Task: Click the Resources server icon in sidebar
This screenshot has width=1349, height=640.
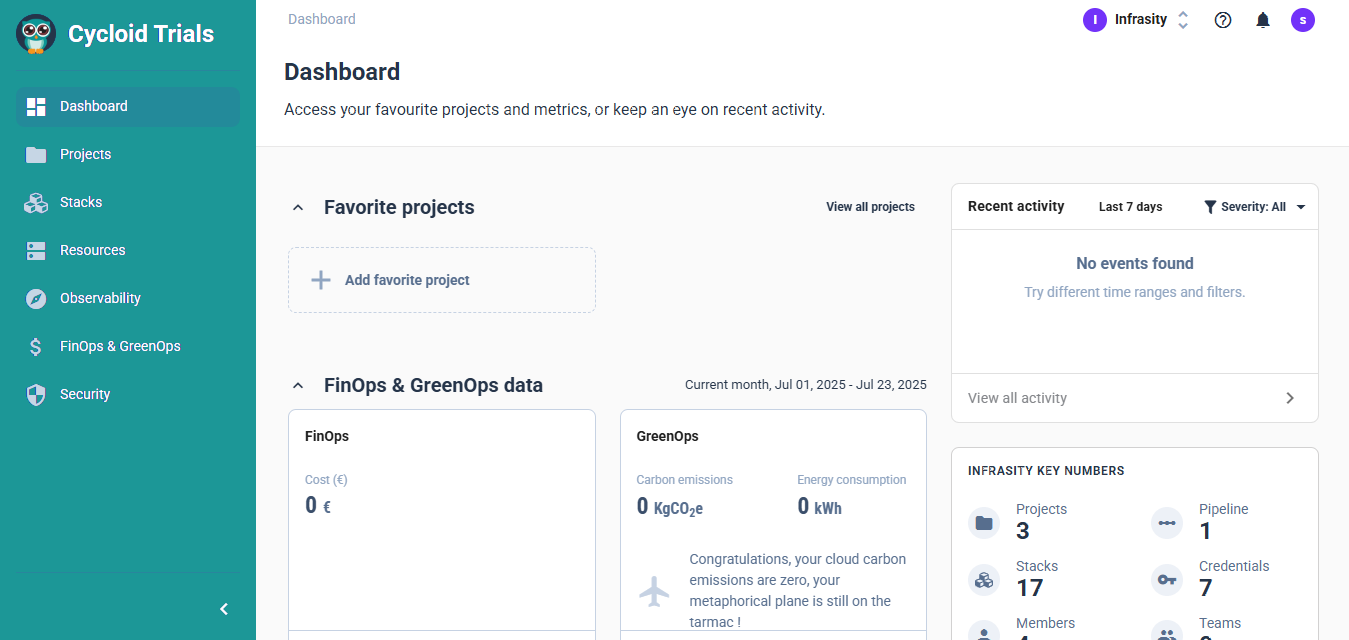Action: [36, 250]
